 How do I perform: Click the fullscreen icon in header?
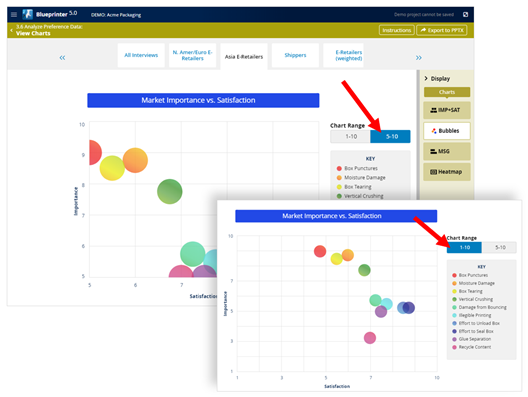click(x=465, y=14)
